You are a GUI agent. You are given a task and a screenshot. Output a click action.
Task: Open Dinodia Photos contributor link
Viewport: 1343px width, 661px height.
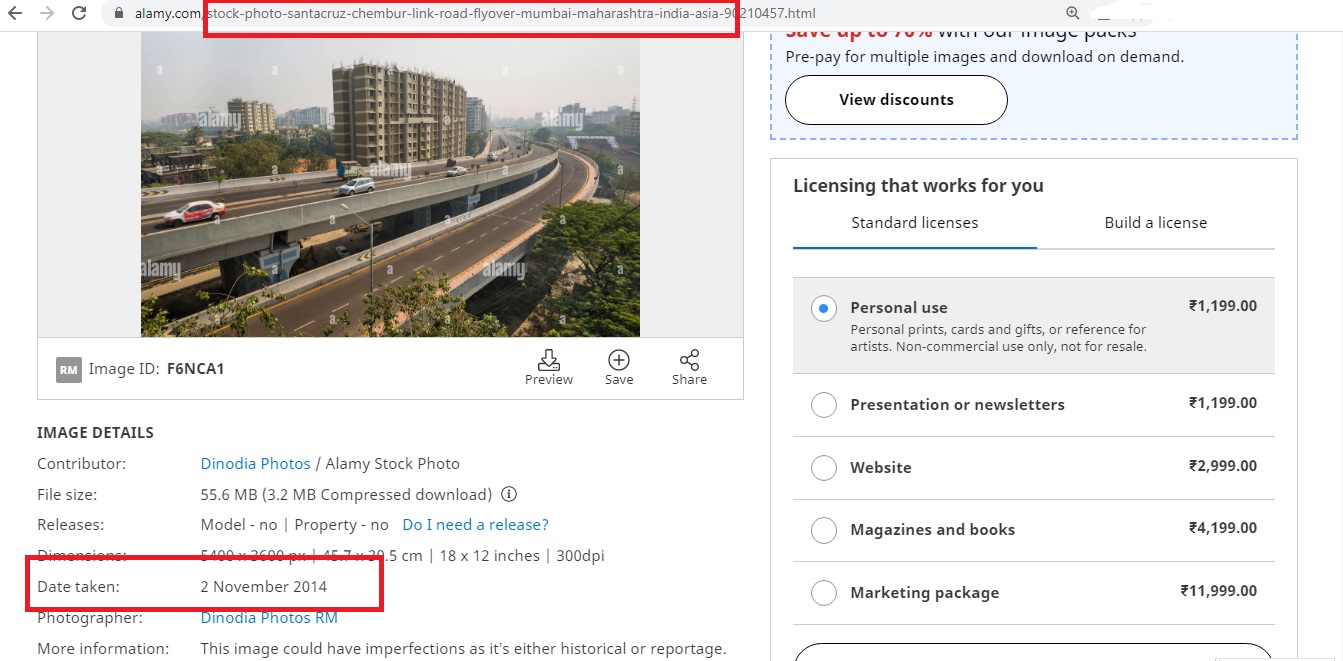(x=256, y=464)
